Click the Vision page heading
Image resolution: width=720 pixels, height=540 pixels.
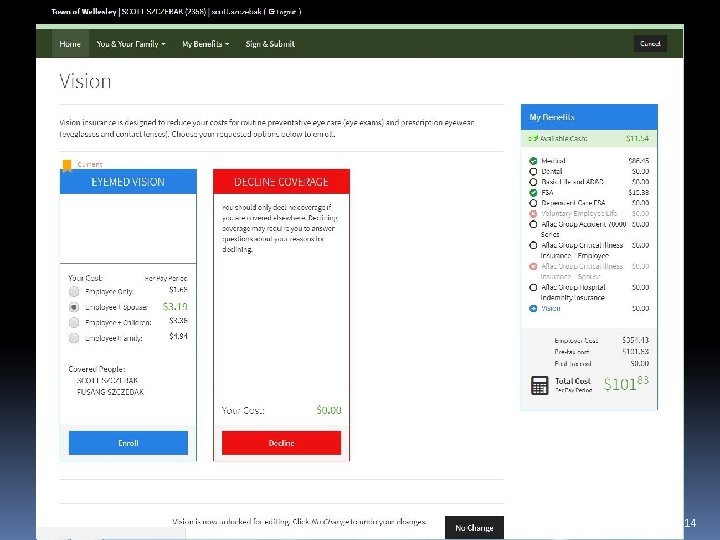point(85,81)
